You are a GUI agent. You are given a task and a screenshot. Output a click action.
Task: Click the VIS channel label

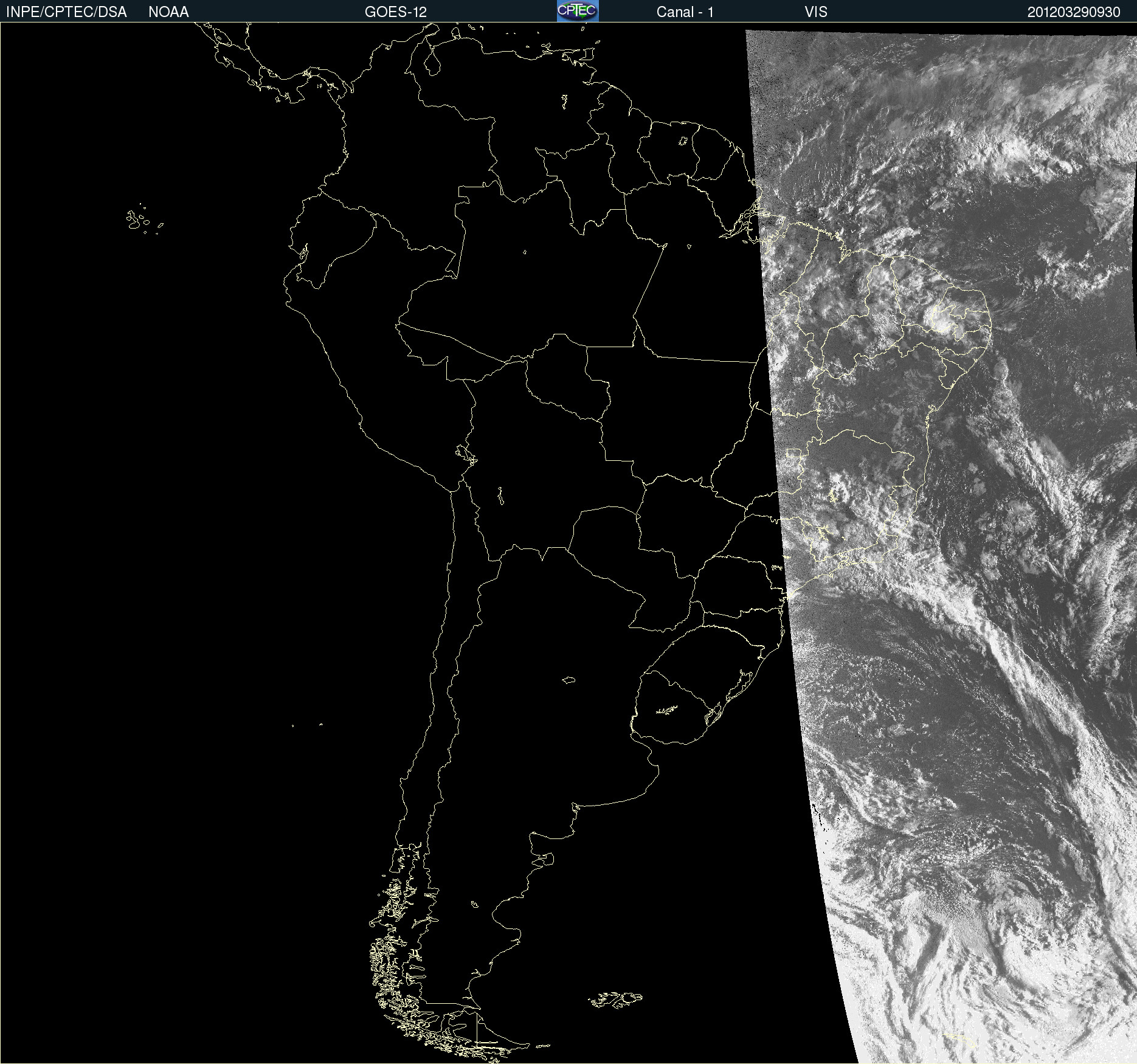point(816,12)
